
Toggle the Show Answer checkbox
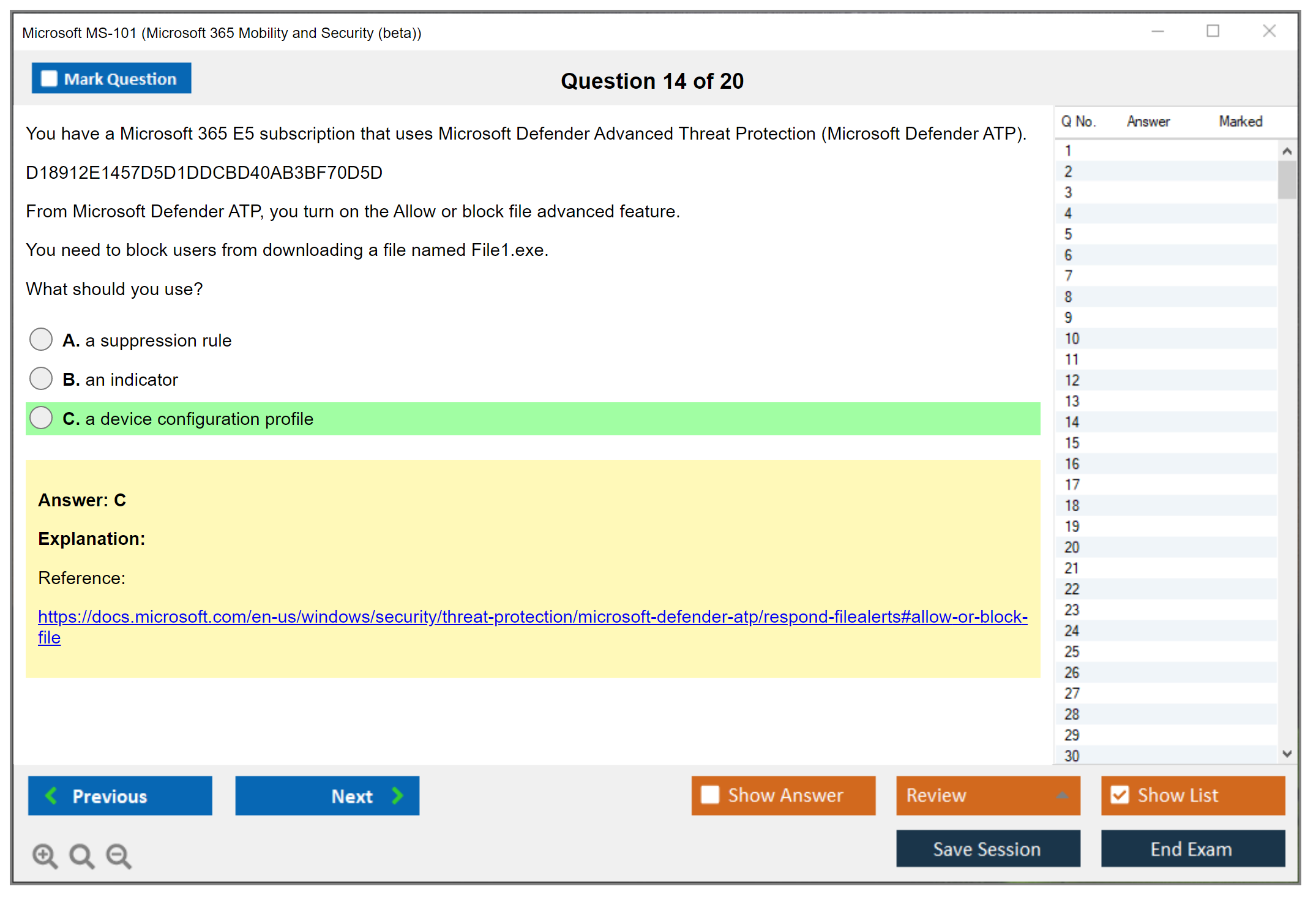click(710, 795)
